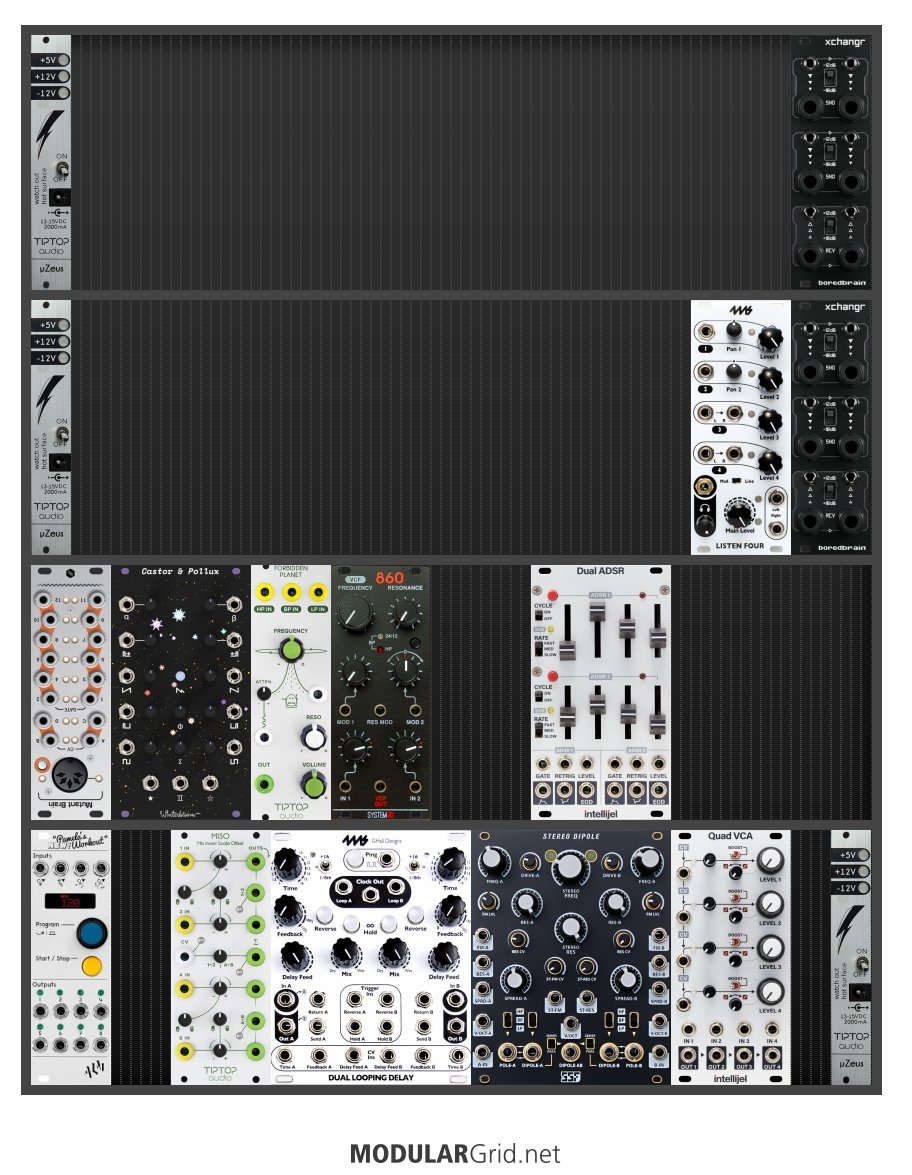This screenshot has height=1175, width=912.
Task: Select Pamela's Workout output 1 jack
Action: [40, 1012]
